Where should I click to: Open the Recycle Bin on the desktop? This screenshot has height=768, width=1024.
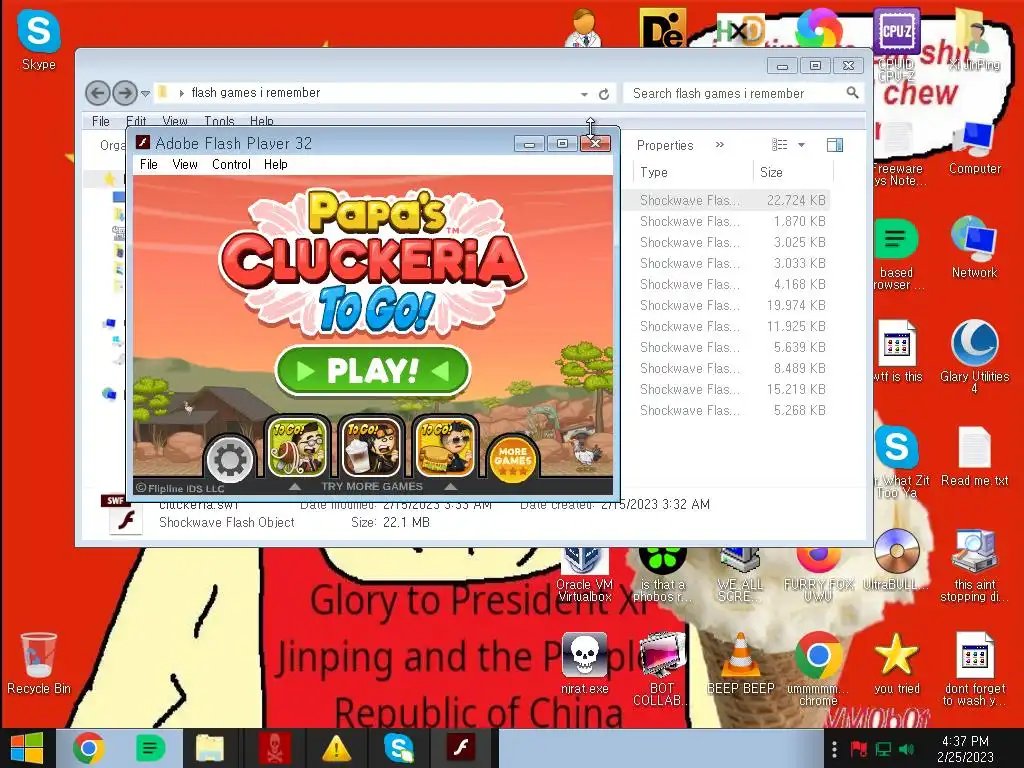pyautogui.click(x=39, y=664)
